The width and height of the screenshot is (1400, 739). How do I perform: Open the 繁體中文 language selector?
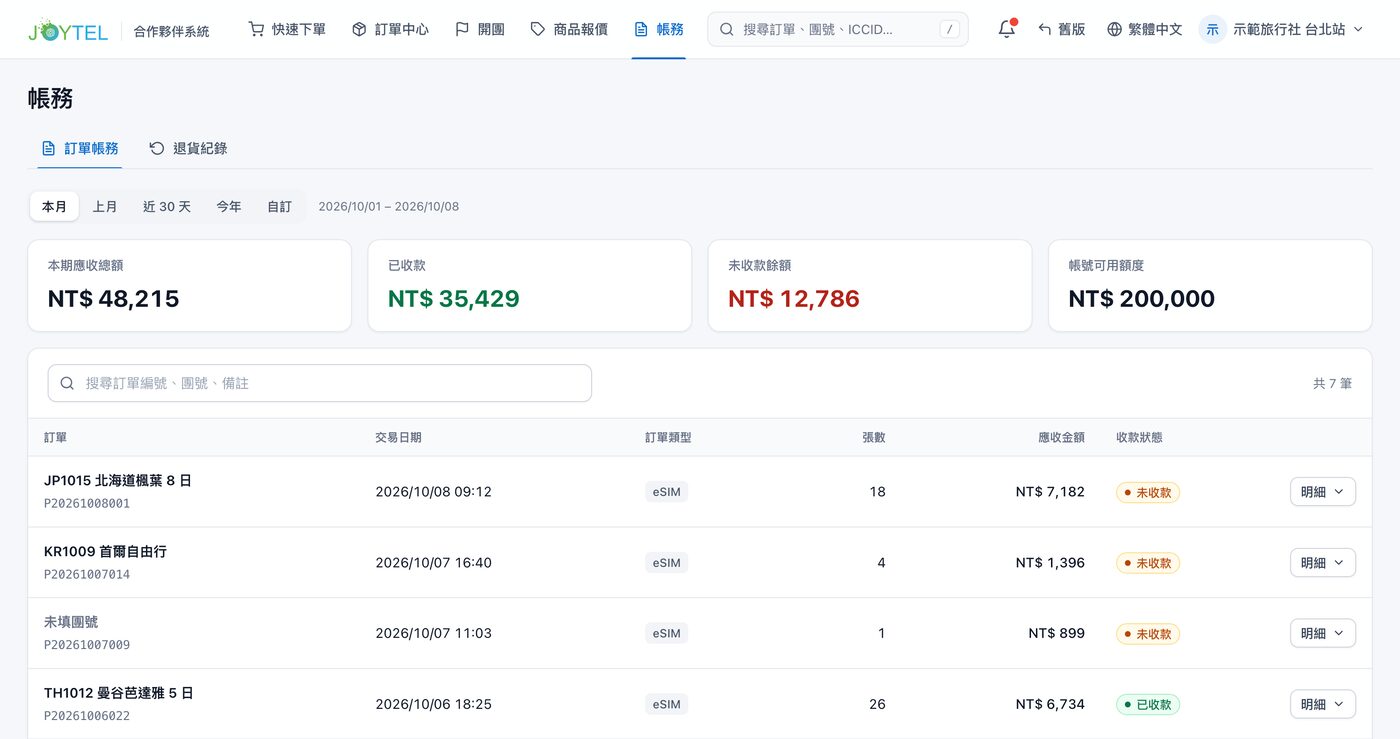(x=1145, y=30)
